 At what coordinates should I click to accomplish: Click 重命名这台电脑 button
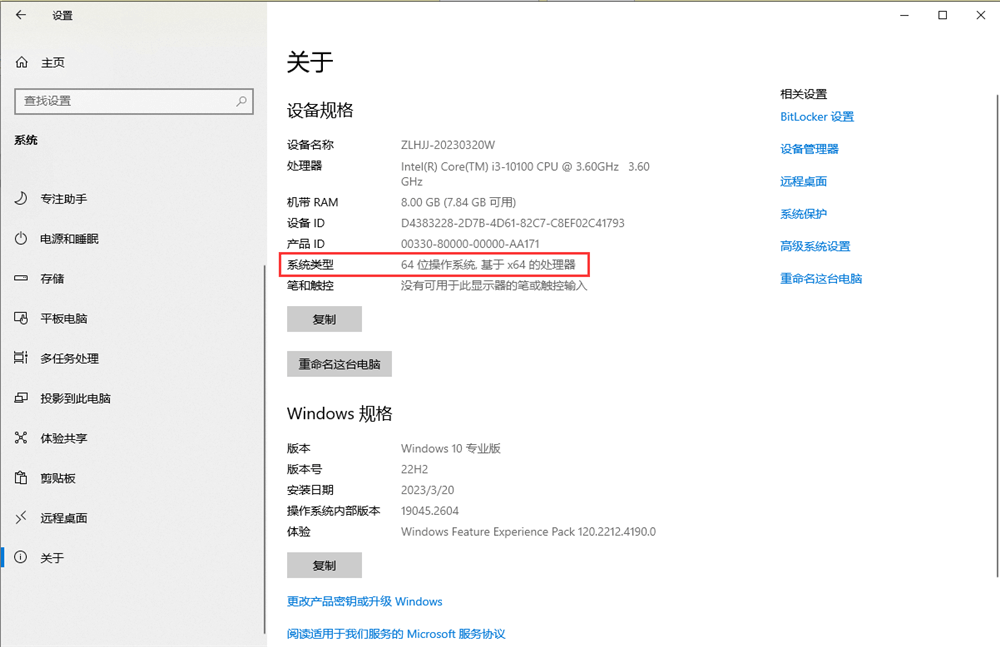(x=339, y=364)
